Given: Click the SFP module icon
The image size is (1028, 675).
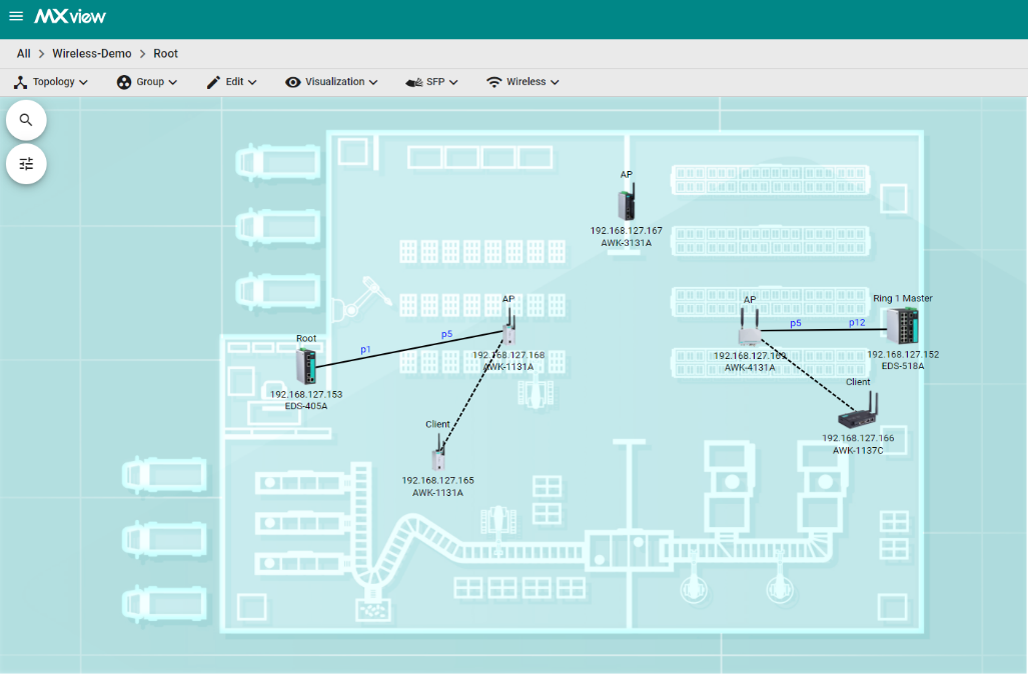Looking at the screenshot, I should [414, 82].
